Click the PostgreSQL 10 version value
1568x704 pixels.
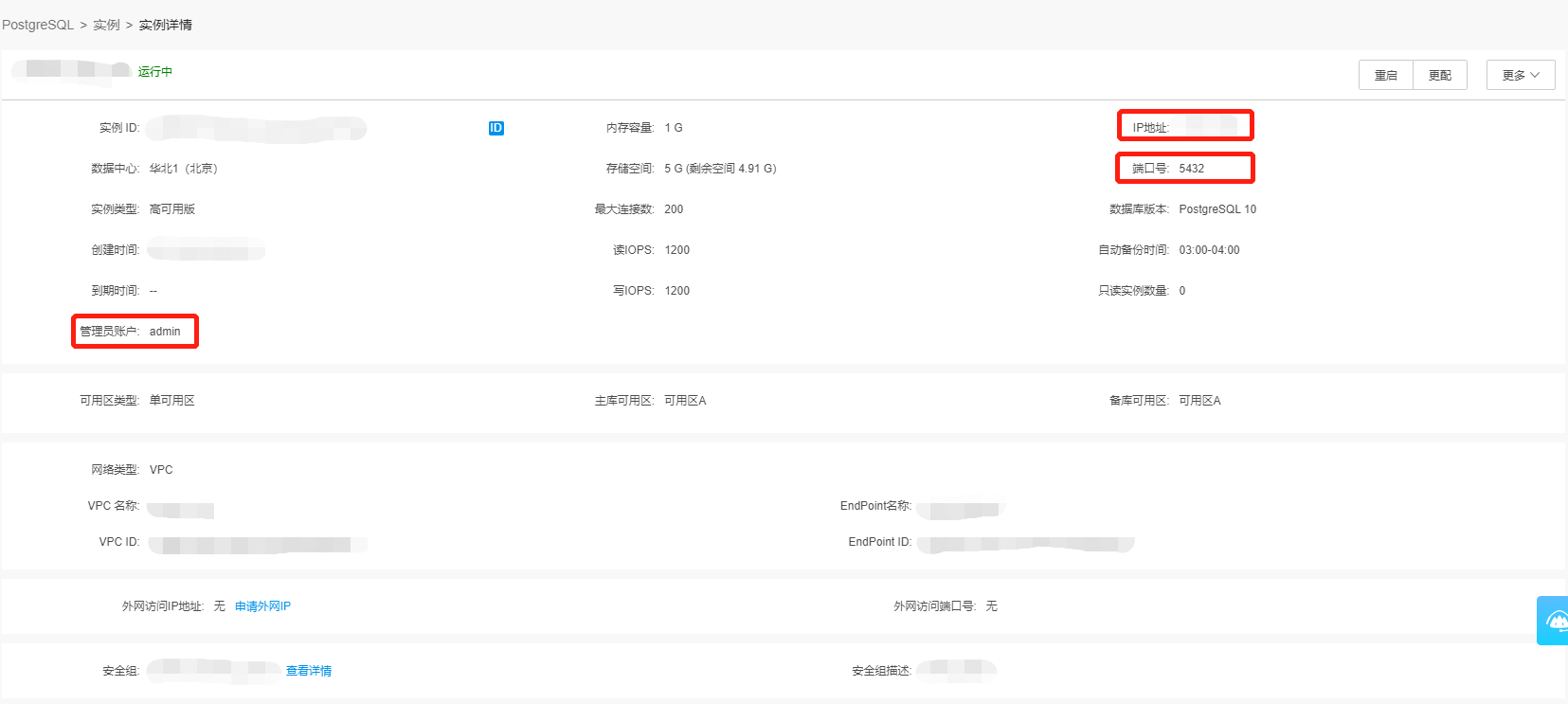1217,209
